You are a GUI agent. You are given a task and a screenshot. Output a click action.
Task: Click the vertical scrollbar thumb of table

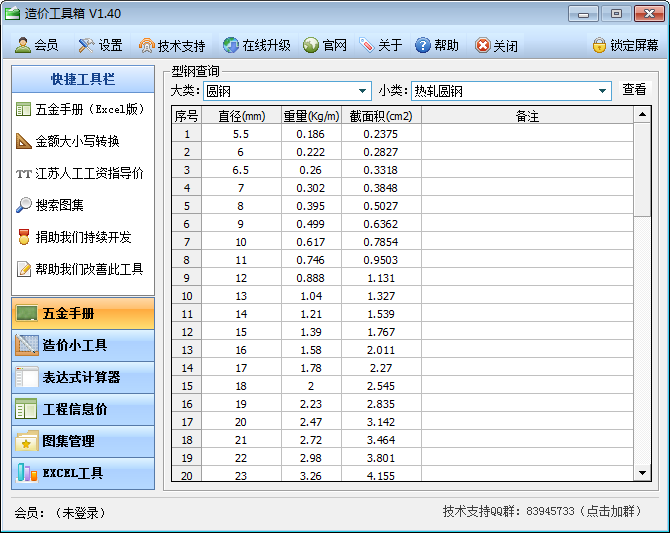642,170
